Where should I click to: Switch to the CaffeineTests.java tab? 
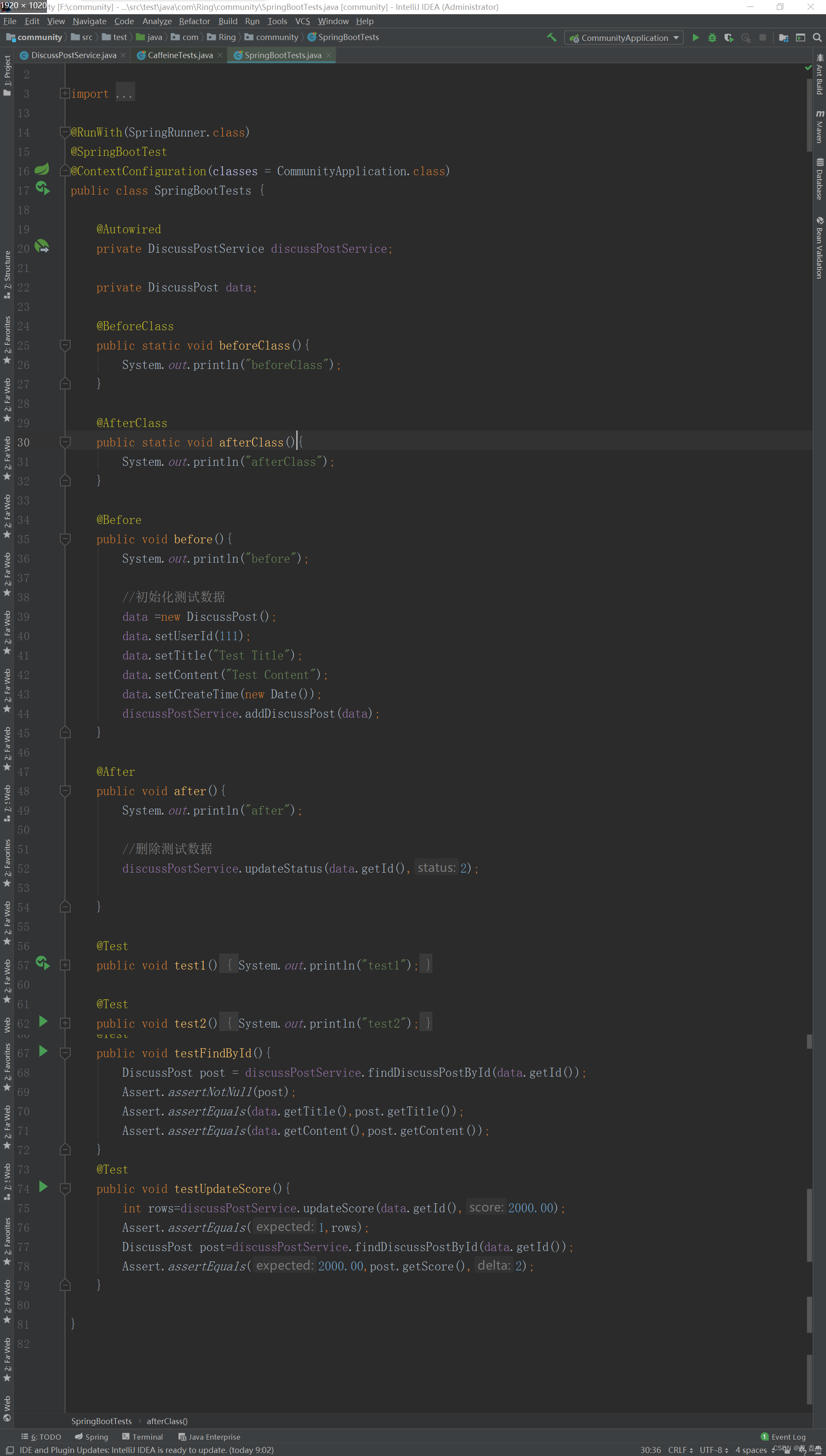(x=180, y=55)
